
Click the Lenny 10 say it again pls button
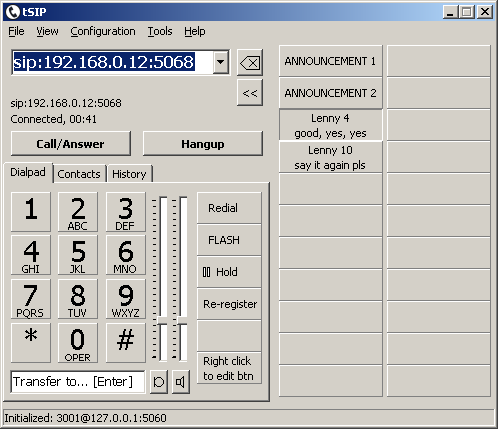click(x=330, y=157)
